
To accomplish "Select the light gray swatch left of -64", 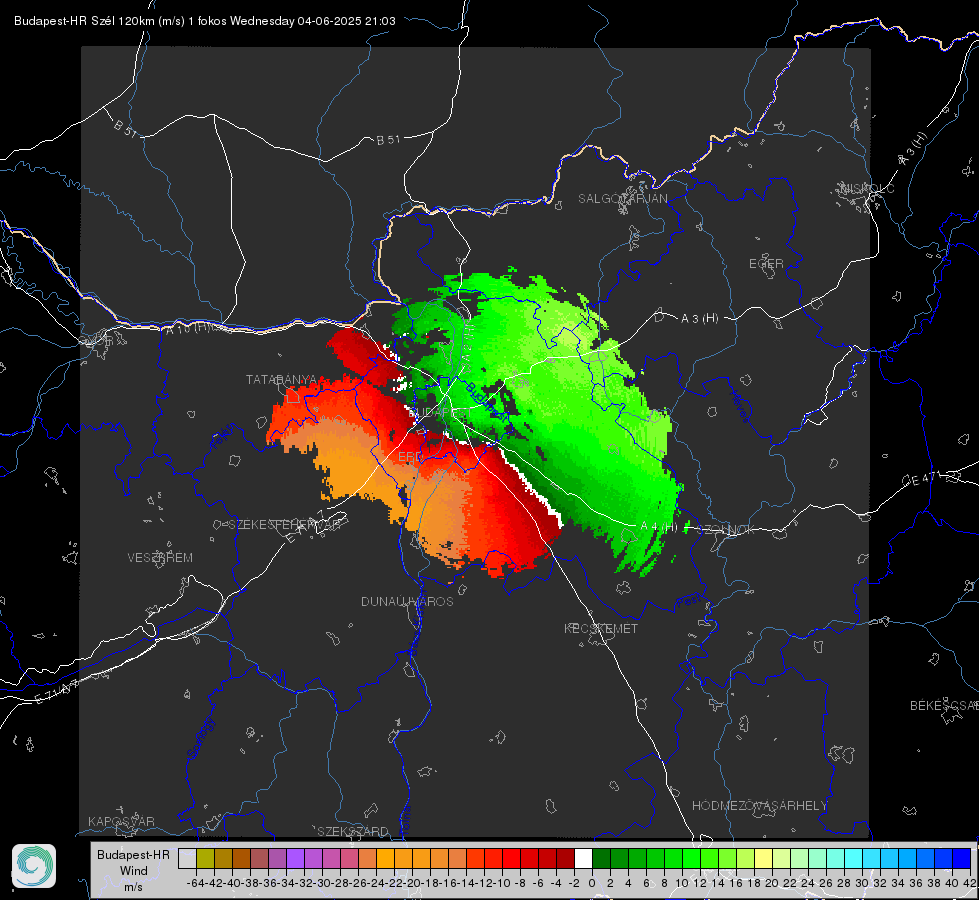I will pos(187,858).
